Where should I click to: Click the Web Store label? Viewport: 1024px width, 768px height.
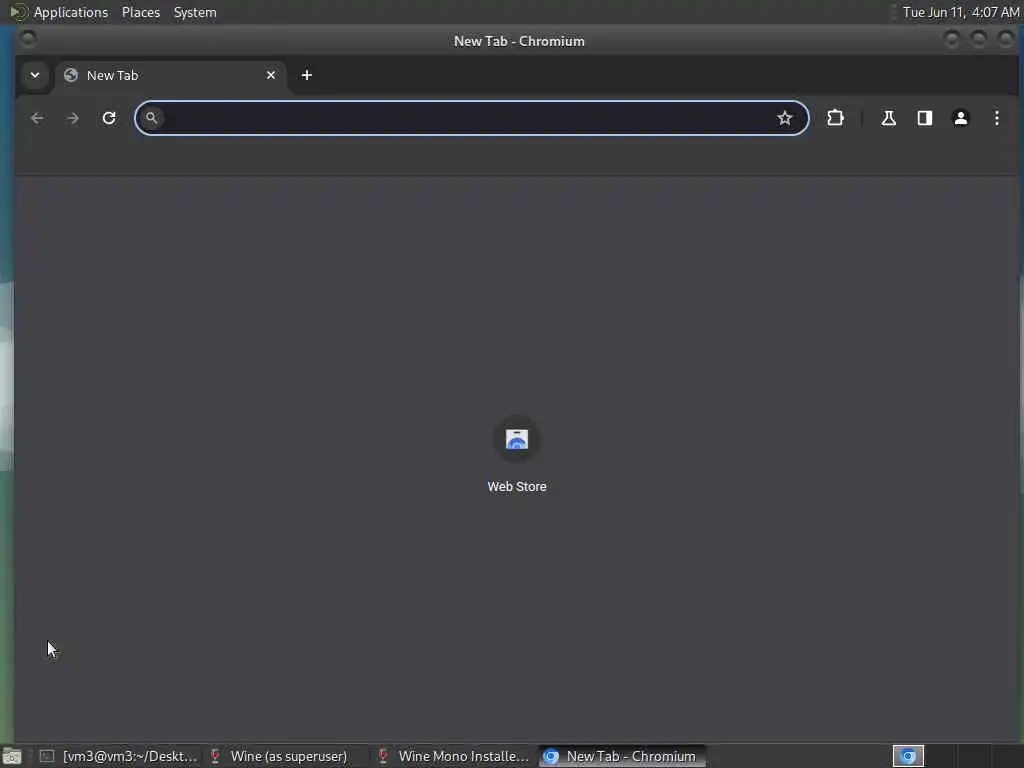pos(517,487)
